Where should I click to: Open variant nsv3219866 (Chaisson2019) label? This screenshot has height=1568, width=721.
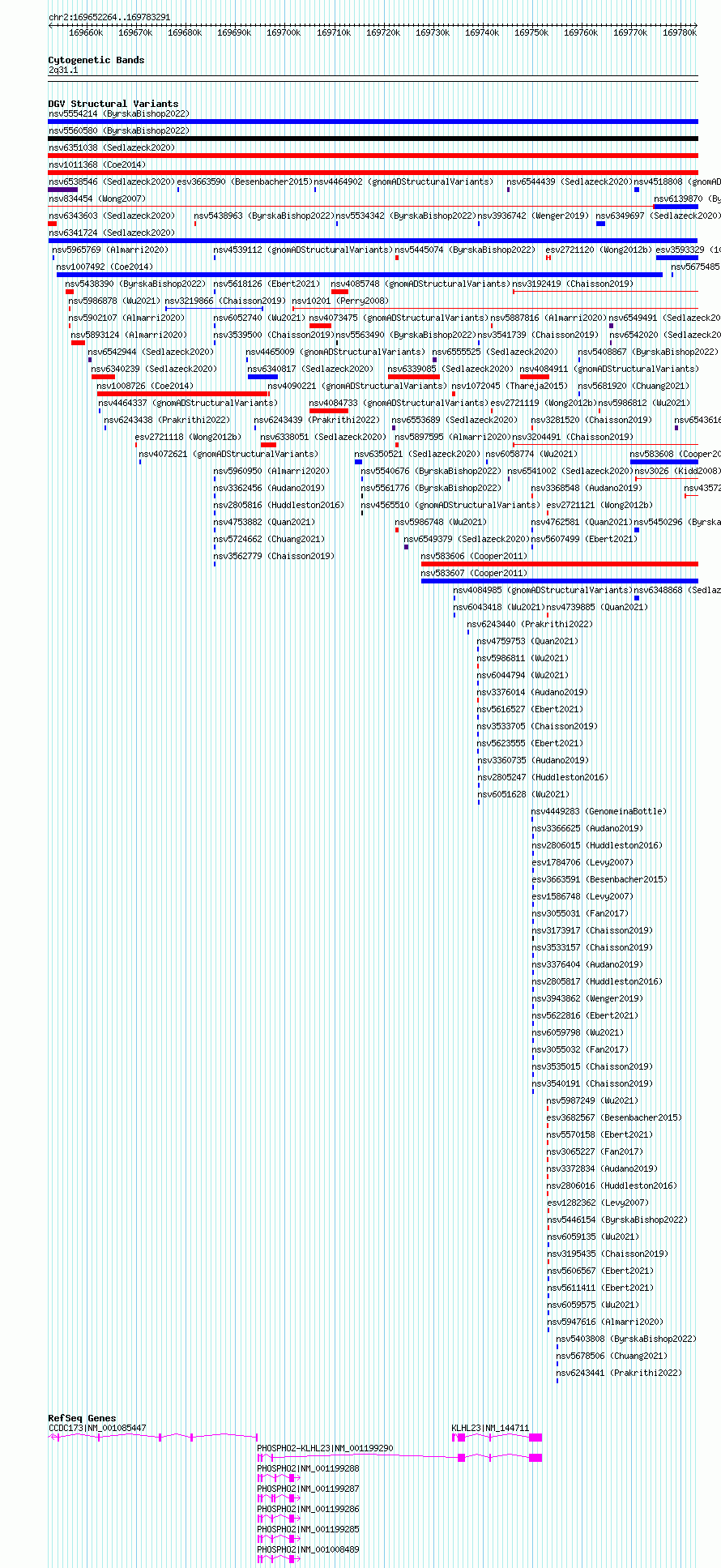coord(225,301)
